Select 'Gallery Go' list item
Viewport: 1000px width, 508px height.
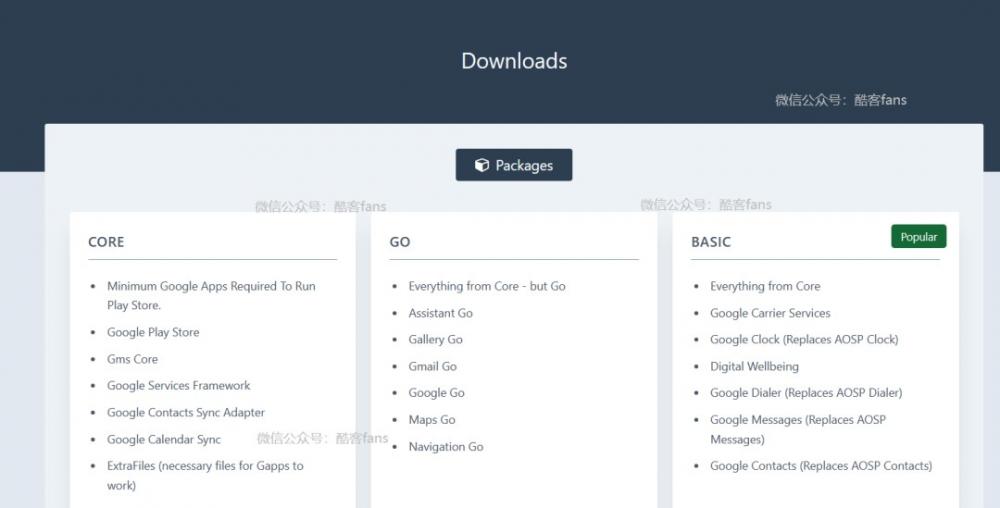coord(435,340)
